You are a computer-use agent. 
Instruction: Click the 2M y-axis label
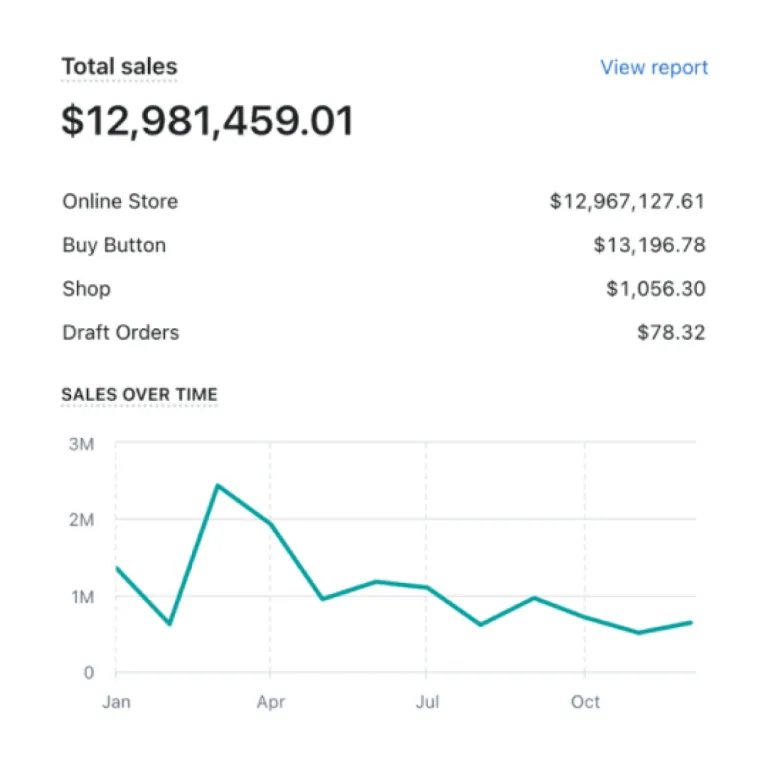tap(81, 520)
